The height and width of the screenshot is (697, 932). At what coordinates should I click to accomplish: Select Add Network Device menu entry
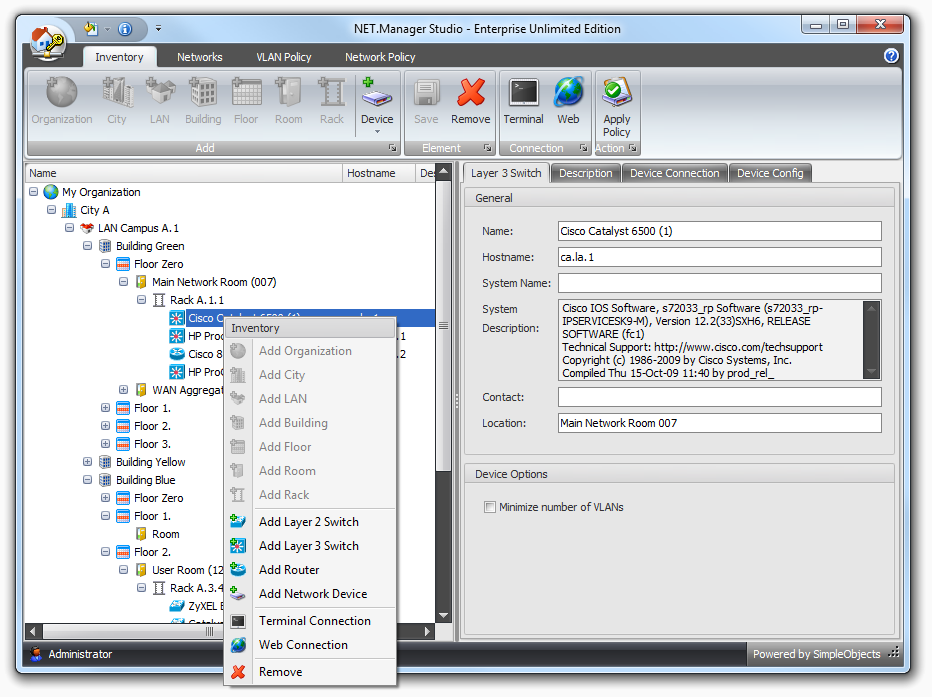click(x=312, y=594)
